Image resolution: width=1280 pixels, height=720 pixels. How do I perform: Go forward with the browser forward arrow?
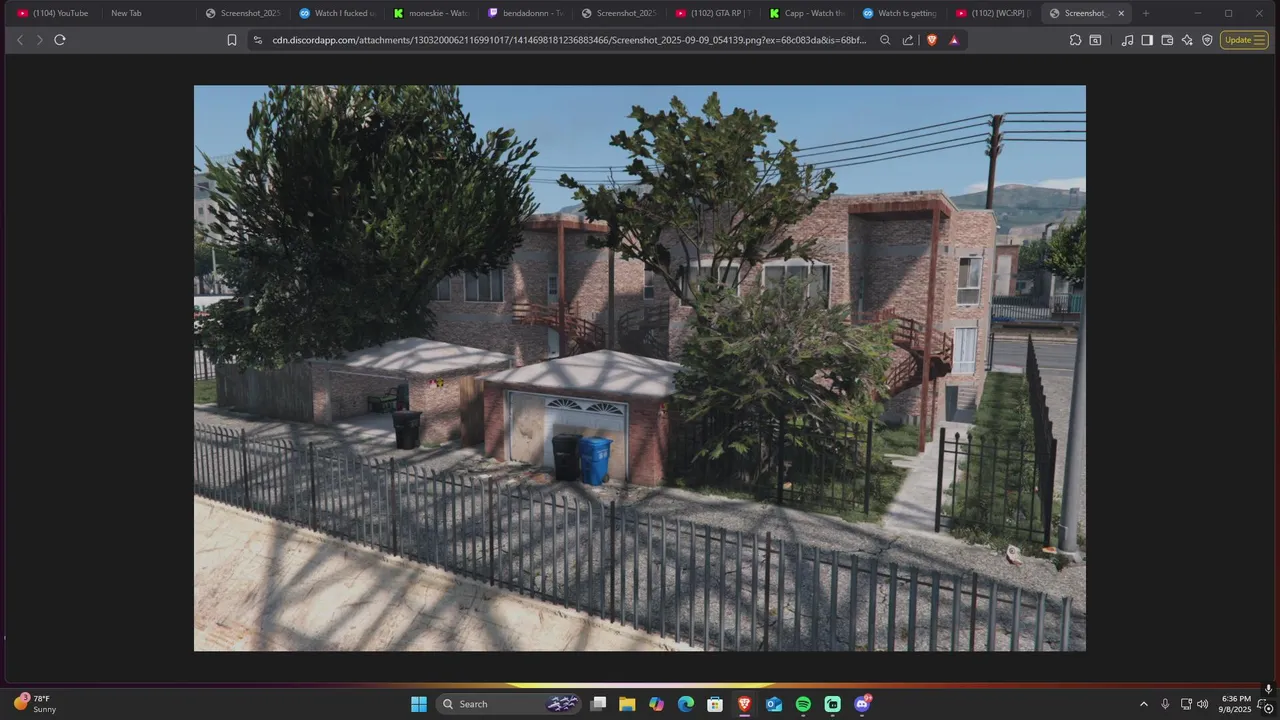point(39,40)
